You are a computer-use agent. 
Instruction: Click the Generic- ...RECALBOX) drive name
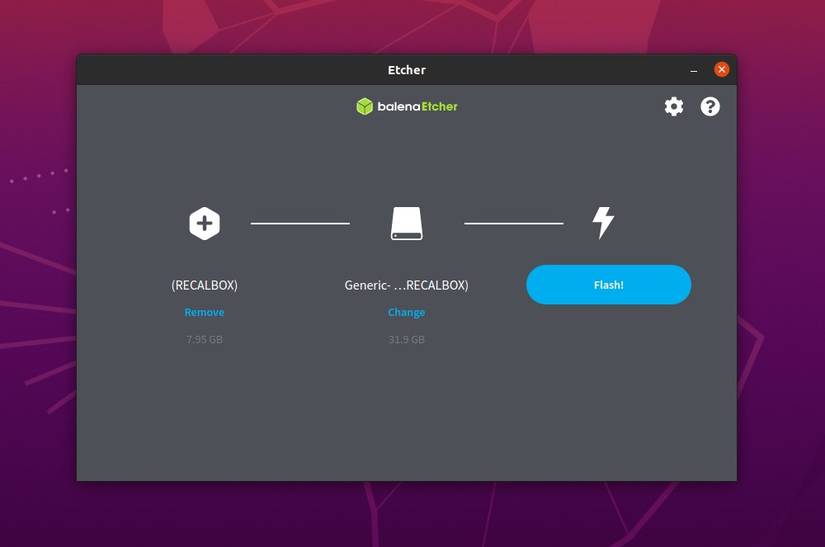[x=406, y=285]
